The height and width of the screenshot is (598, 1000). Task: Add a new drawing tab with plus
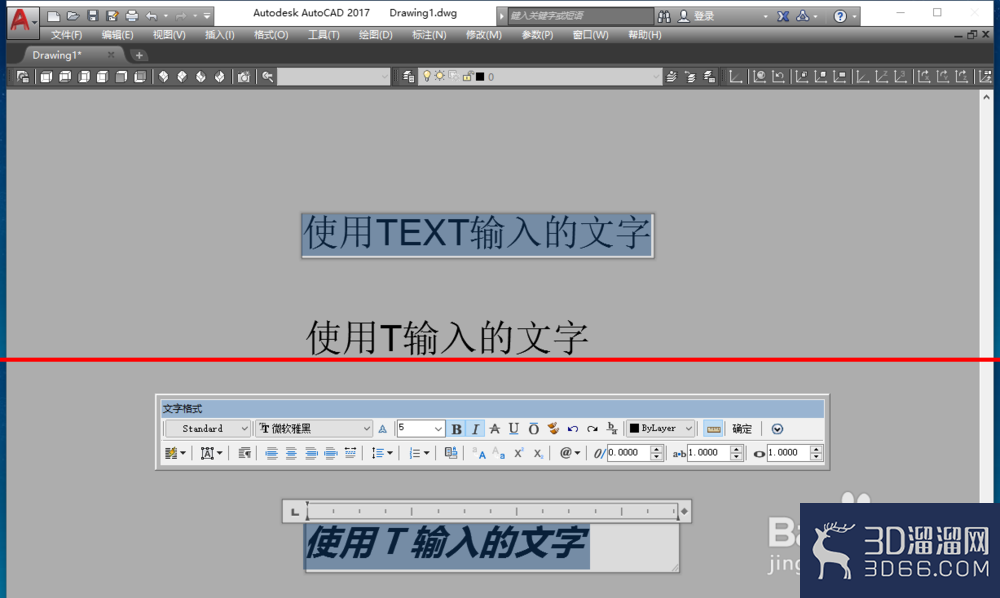(x=139, y=55)
